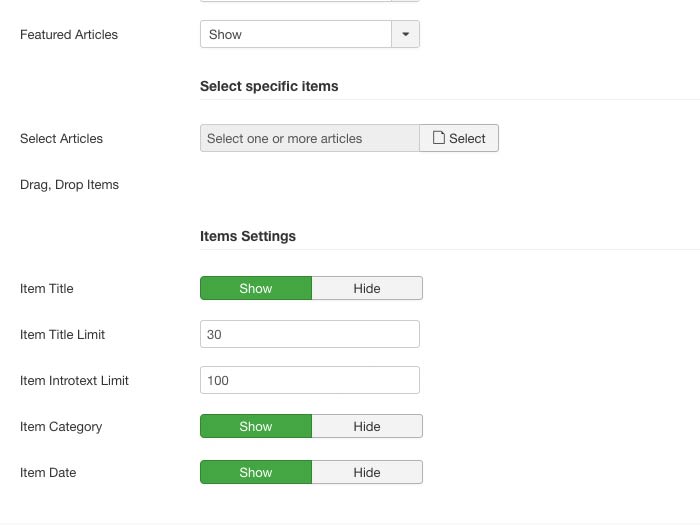Set Item Title to Hide

pyautogui.click(x=367, y=288)
